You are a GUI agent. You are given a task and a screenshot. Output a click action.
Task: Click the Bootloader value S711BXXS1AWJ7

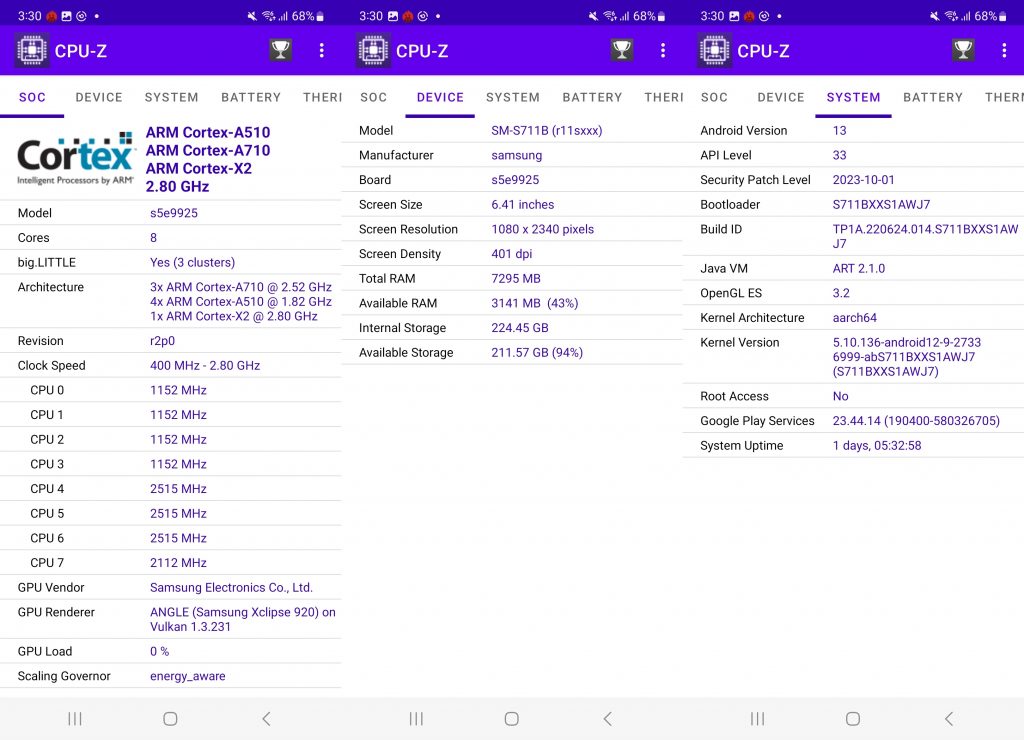tap(881, 204)
